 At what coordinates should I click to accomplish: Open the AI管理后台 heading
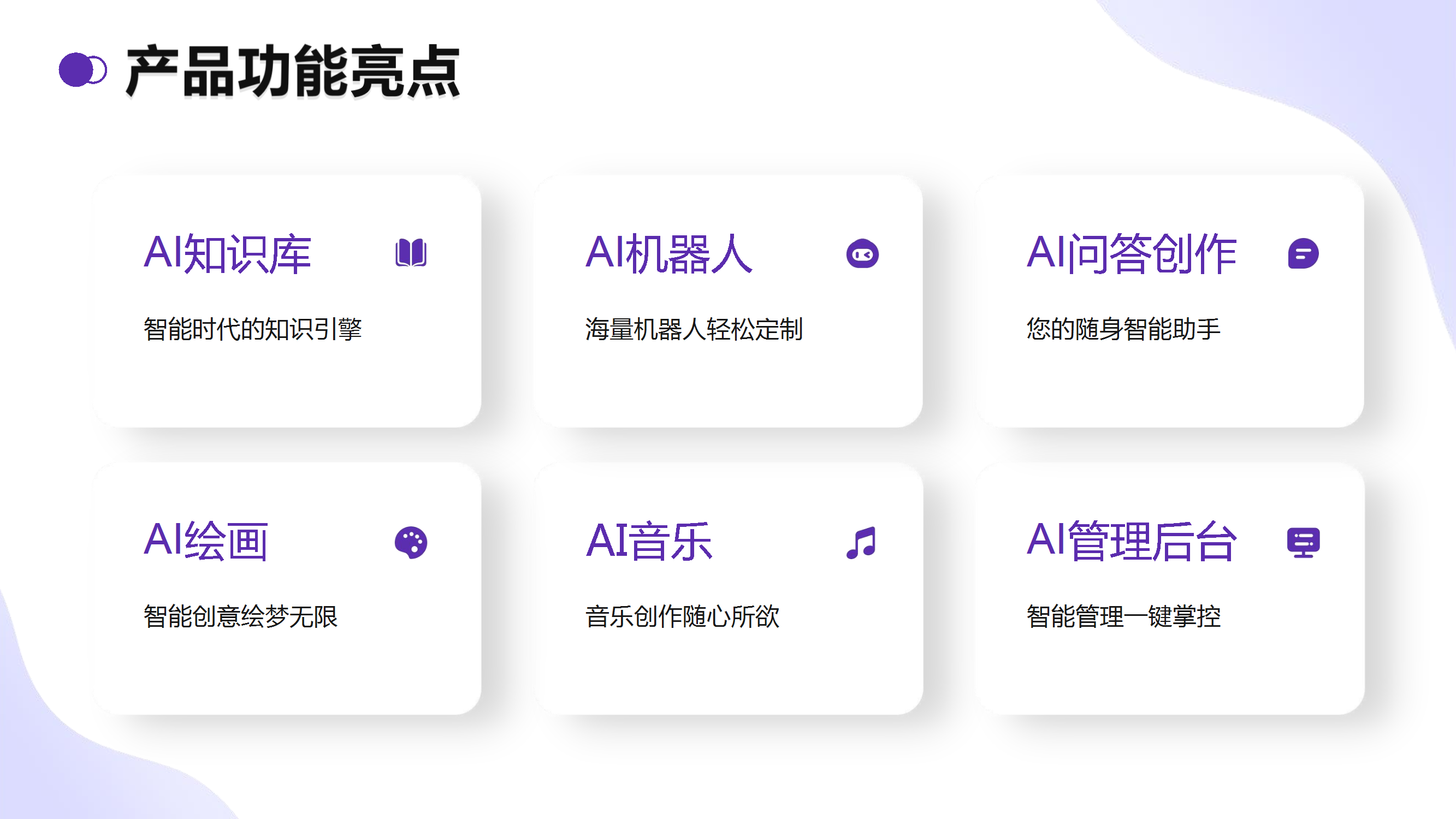click(x=1132, y=542)
